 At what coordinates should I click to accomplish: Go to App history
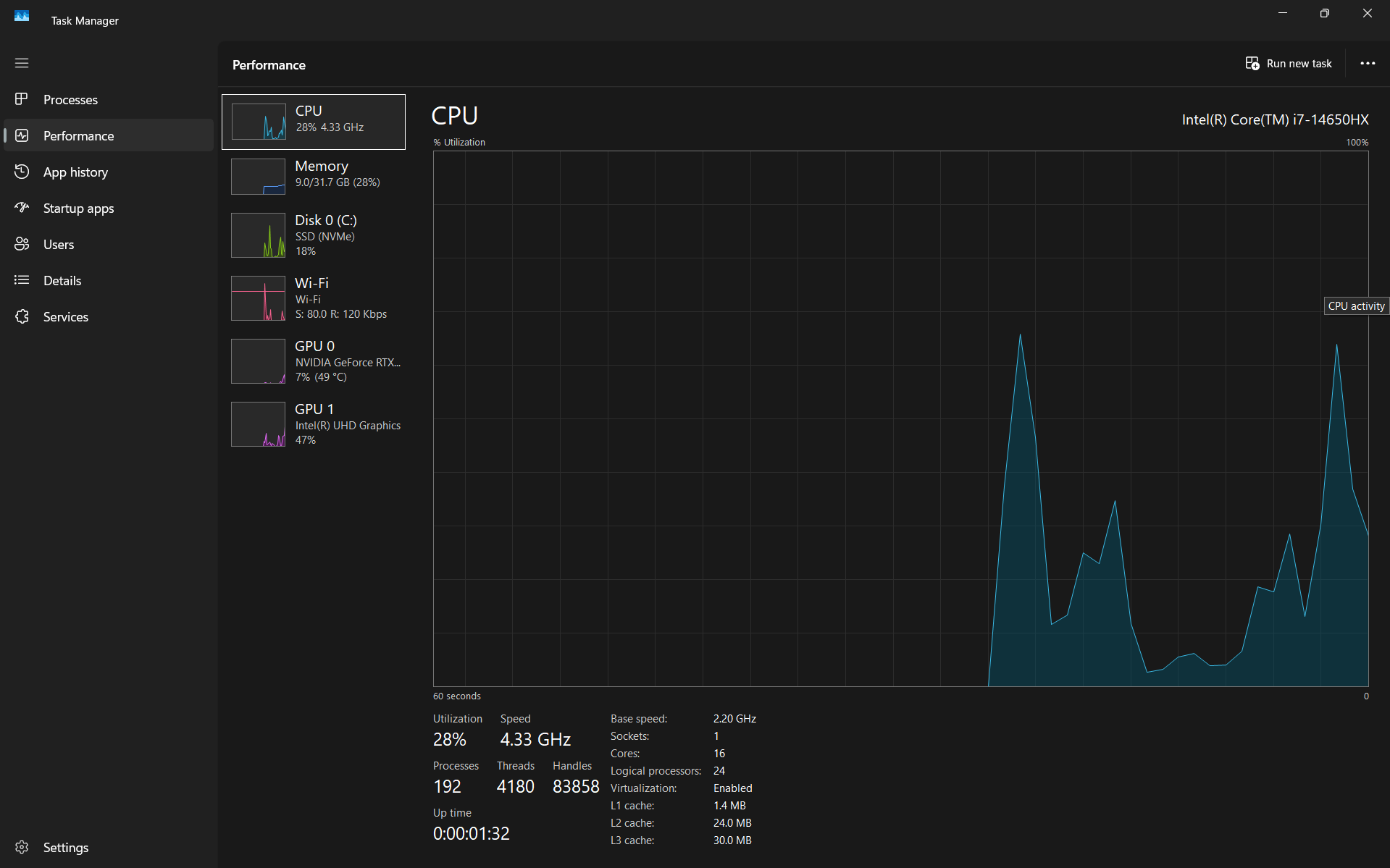109,172
